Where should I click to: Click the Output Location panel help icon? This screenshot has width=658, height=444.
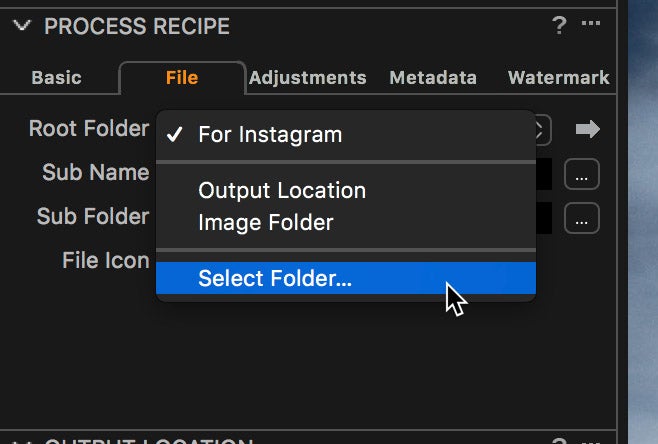(559, 441)
